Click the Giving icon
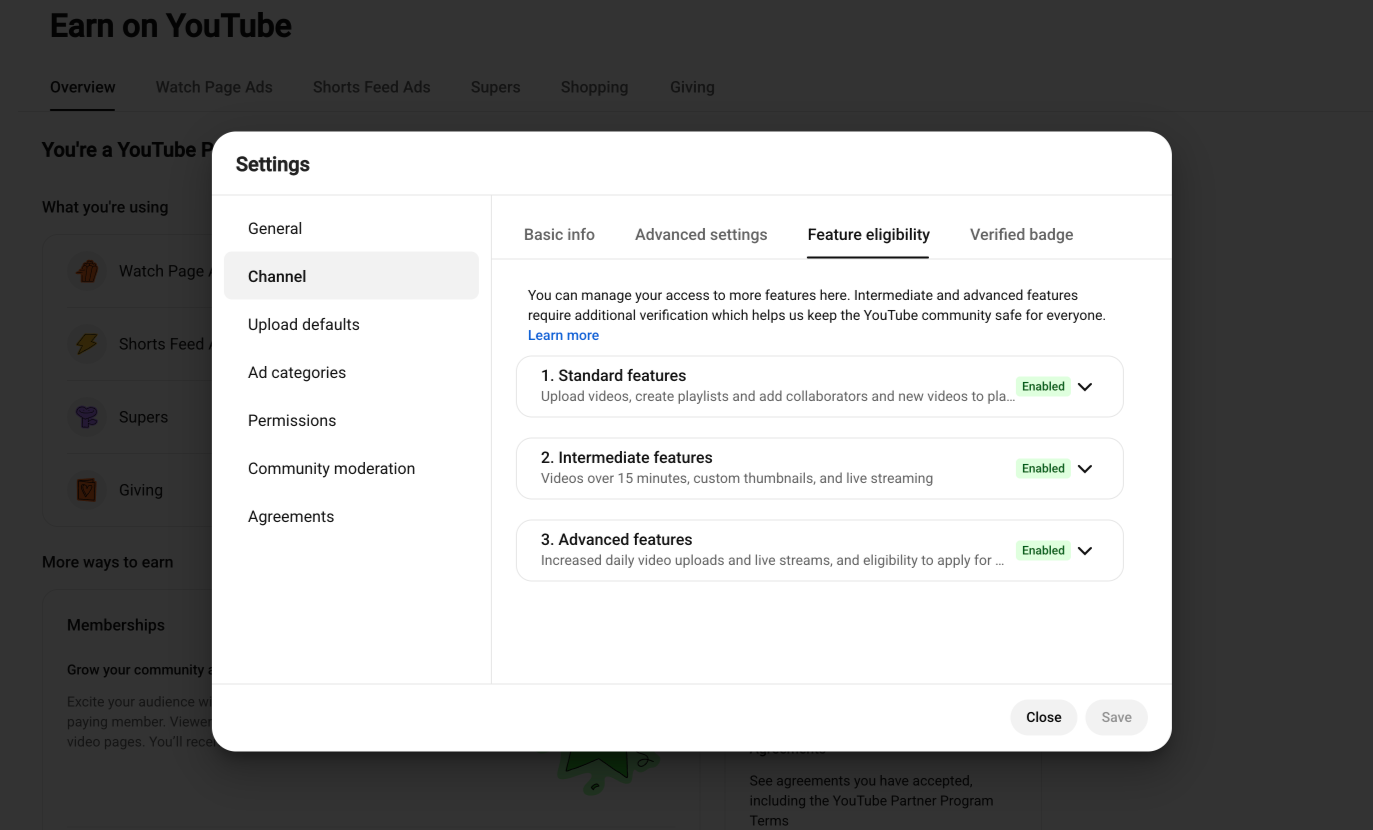The width and height of the screenshot is (1373, 830). pos(87,490)
